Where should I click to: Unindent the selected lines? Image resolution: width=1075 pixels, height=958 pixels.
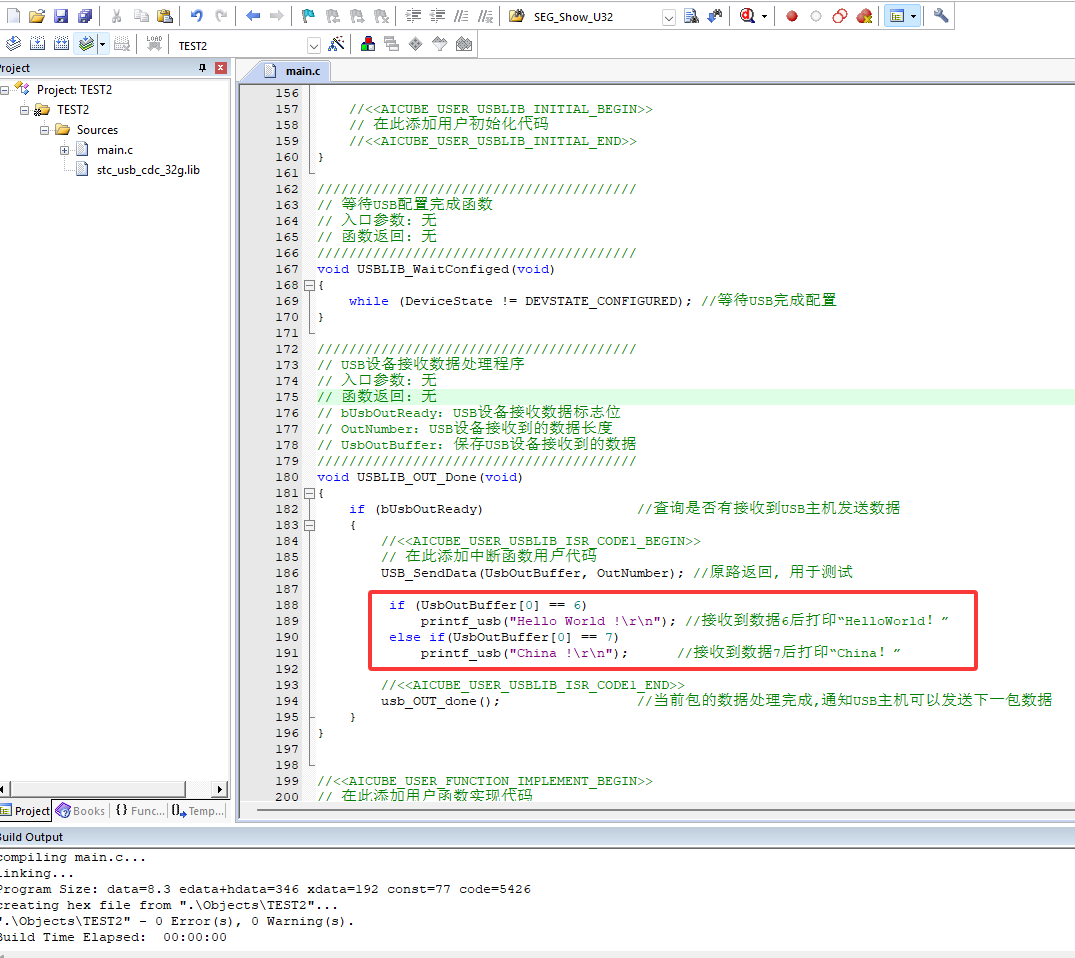[437, 16]
